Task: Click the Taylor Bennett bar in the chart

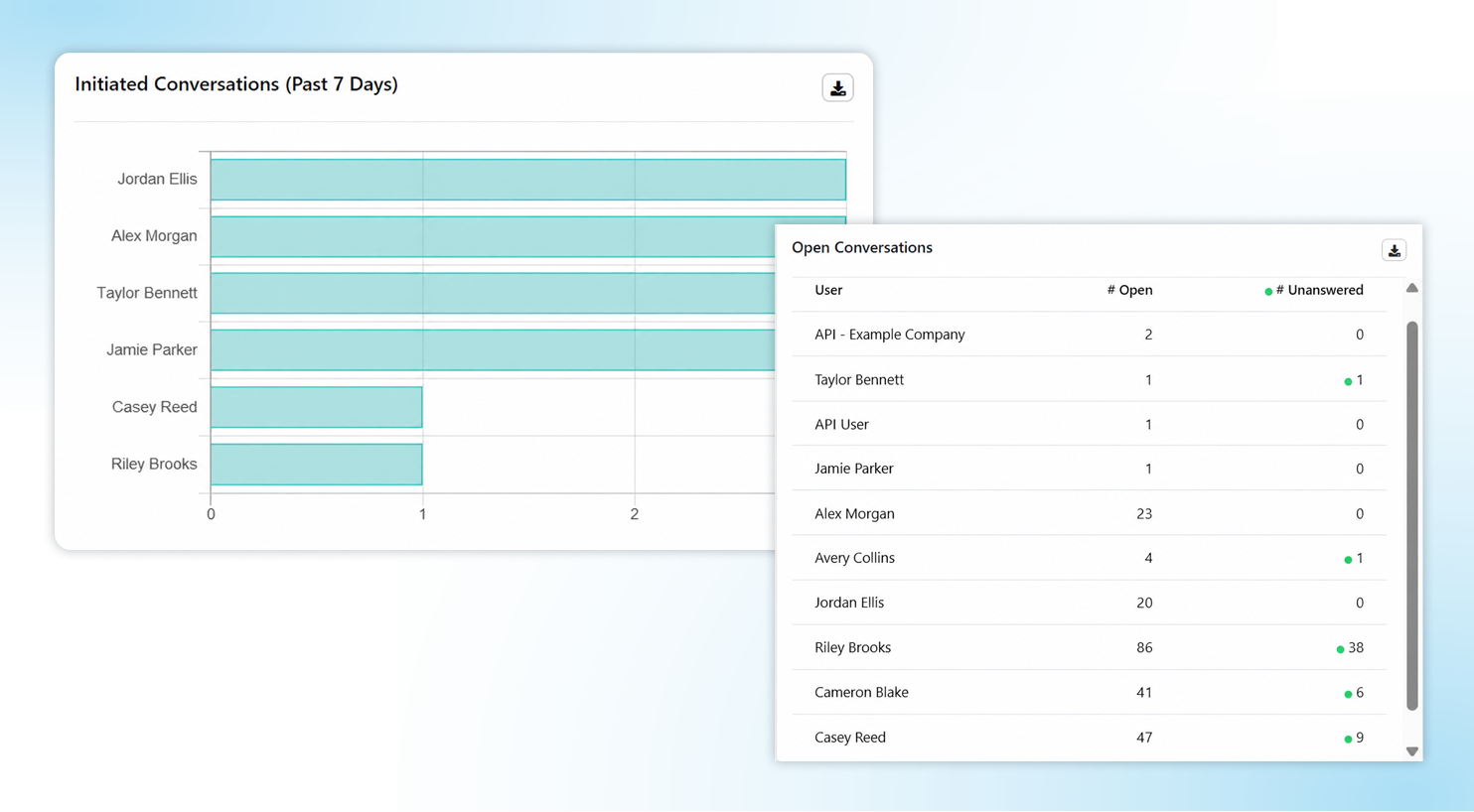Action: point(493,293)
